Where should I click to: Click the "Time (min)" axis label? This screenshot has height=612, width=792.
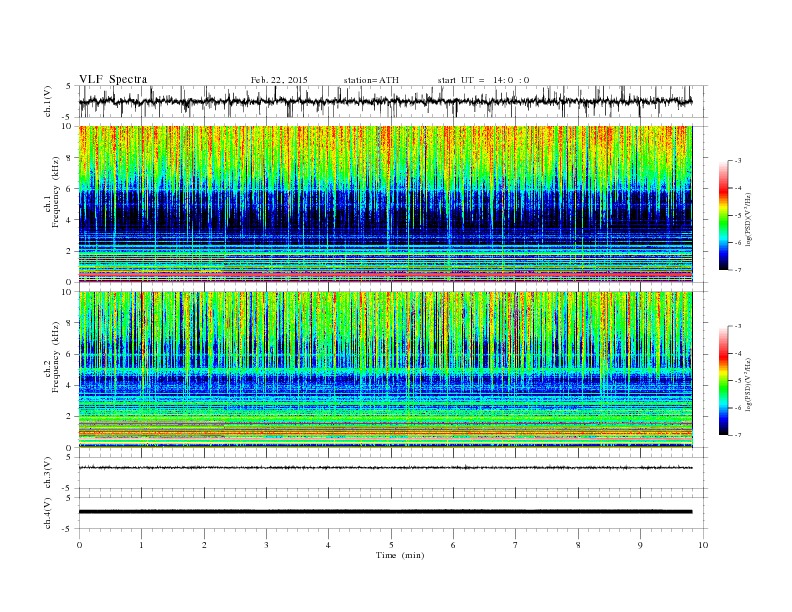click(400, 555)
